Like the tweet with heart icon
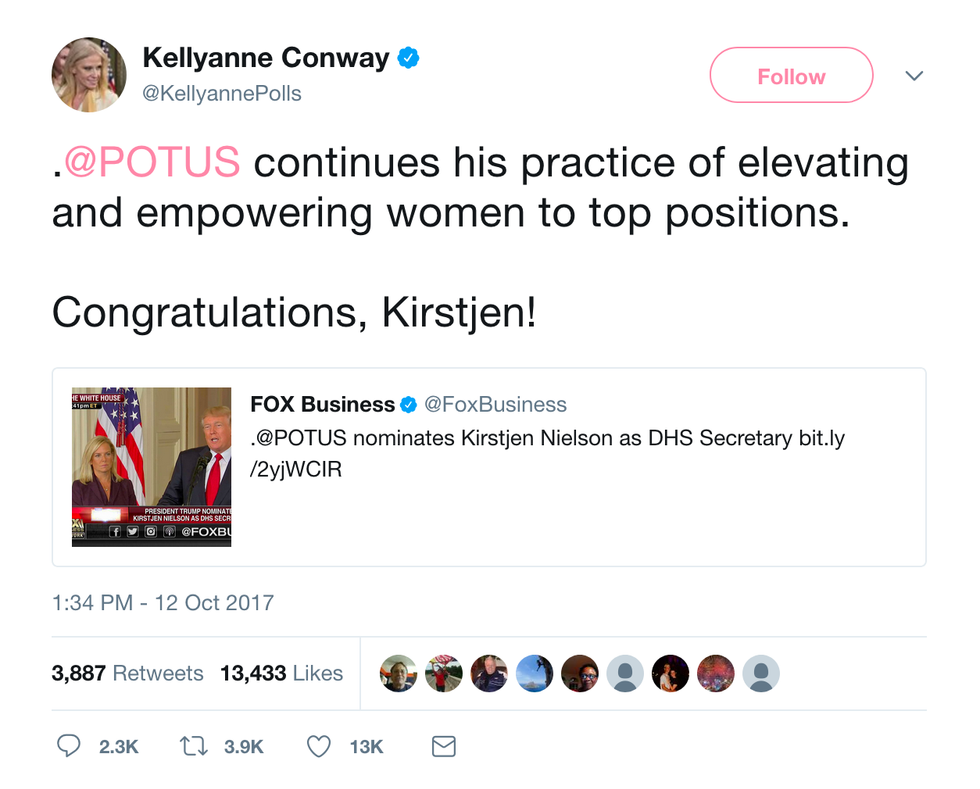Screen dimensions: 980x789 (x=318, y=746)
